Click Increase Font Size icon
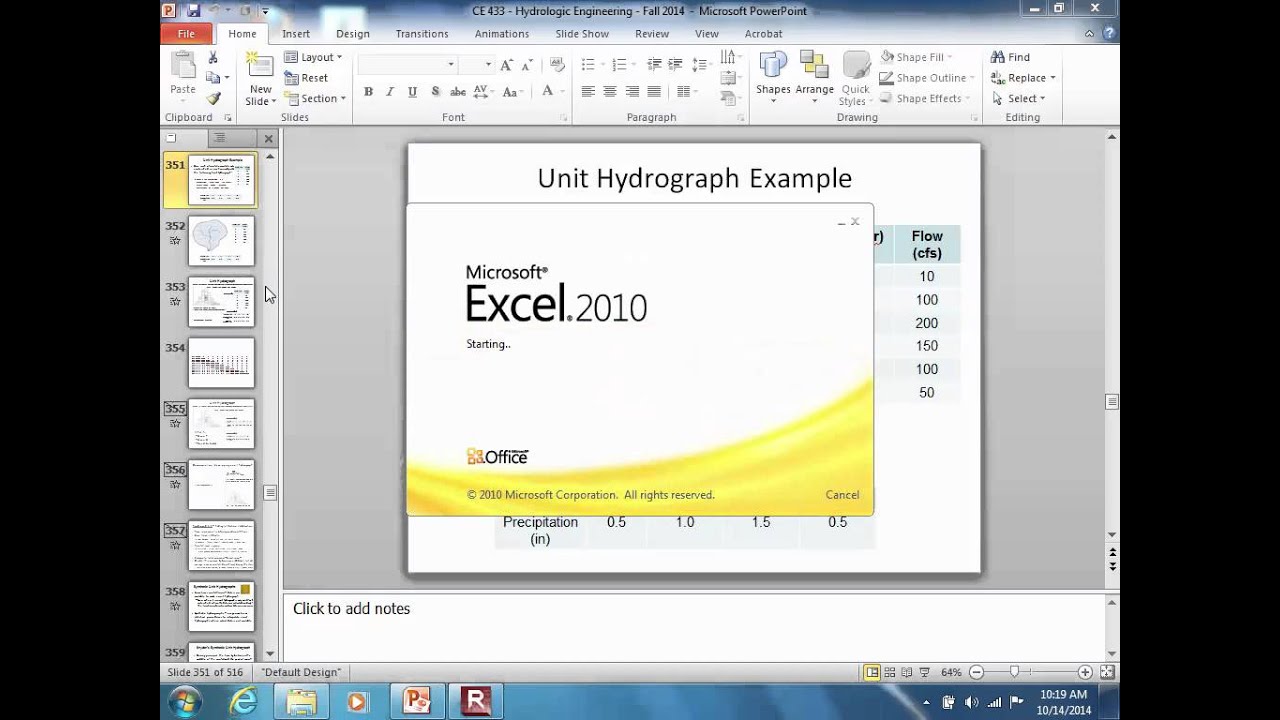Viewport: 1280px width, 720px height. [x=509, y=64]
